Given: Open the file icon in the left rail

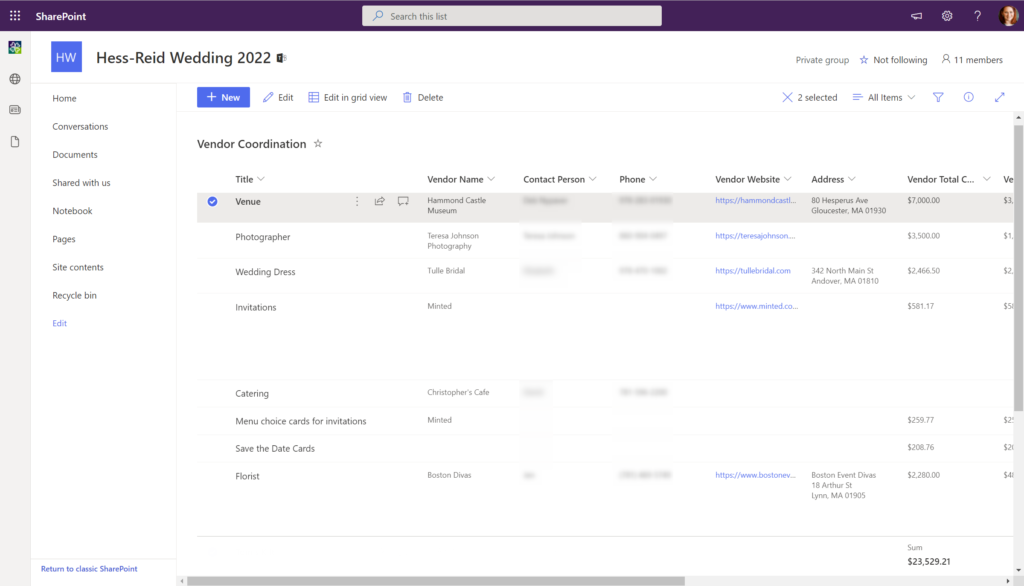Looking at the screenshot, I should (15, 142).
